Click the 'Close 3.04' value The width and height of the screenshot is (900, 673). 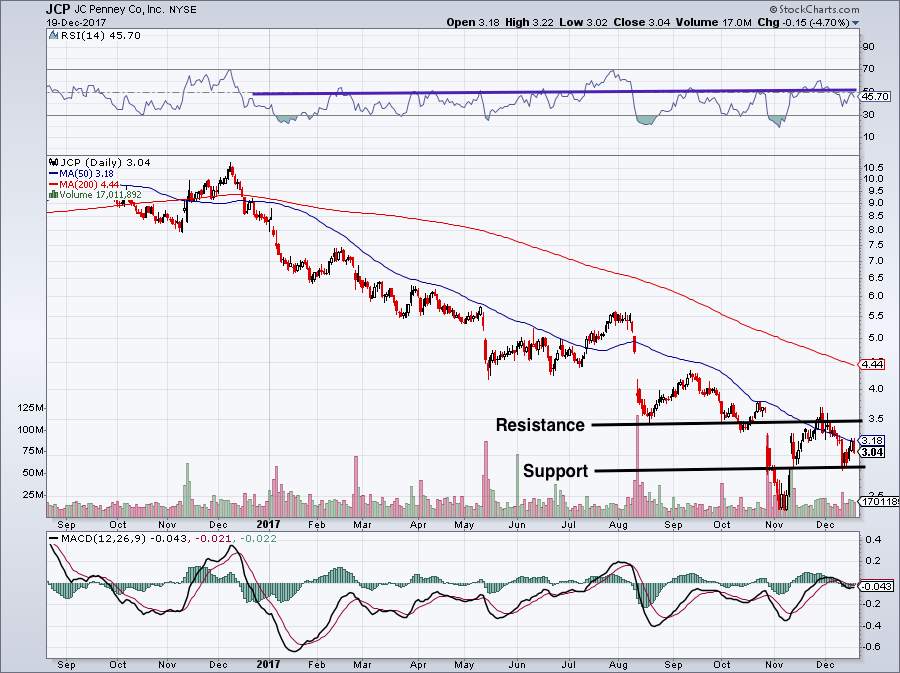[x=641, y=22]
